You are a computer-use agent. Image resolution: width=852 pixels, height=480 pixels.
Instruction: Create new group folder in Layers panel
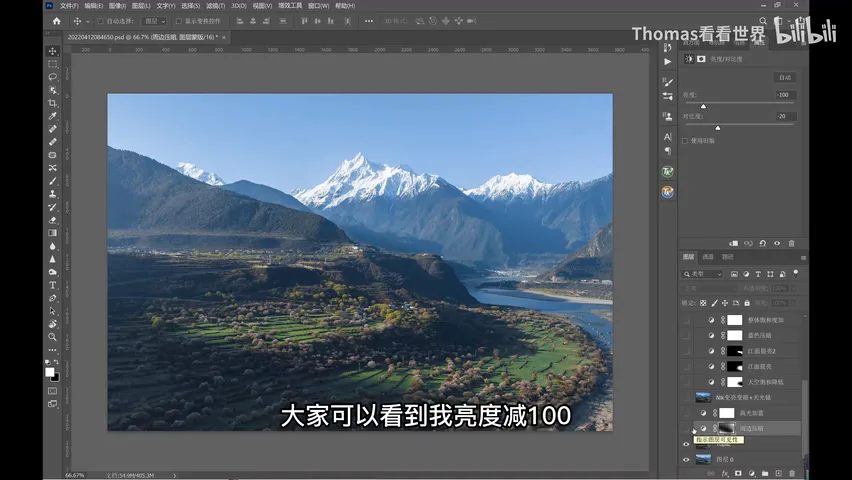765,473
